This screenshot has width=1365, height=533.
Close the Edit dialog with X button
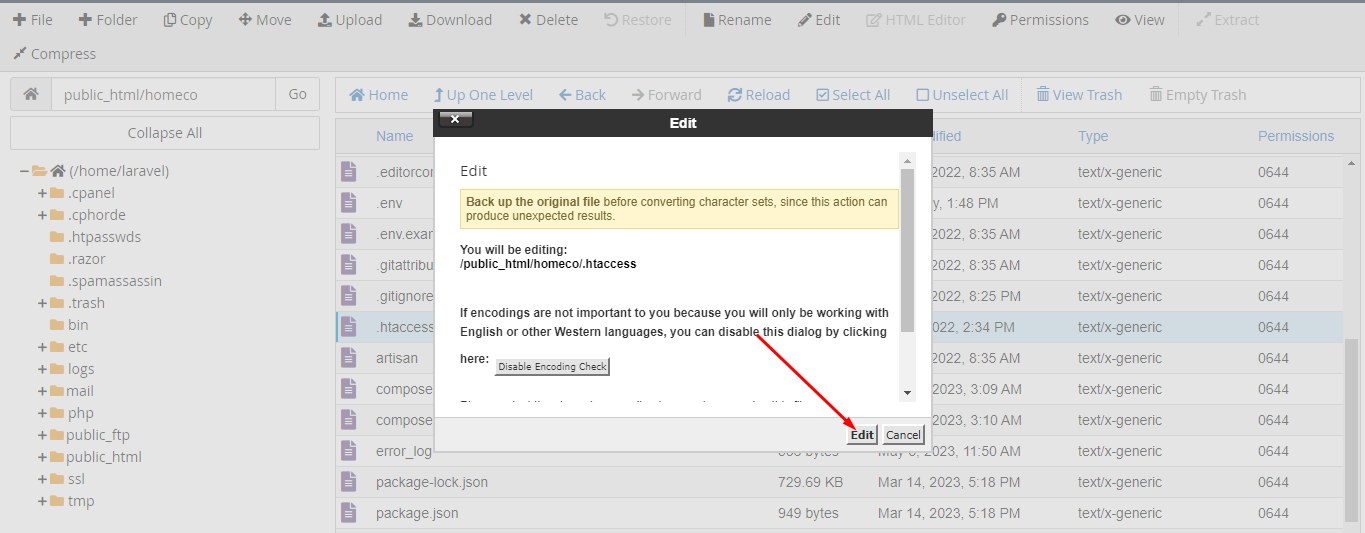(455, 120)
